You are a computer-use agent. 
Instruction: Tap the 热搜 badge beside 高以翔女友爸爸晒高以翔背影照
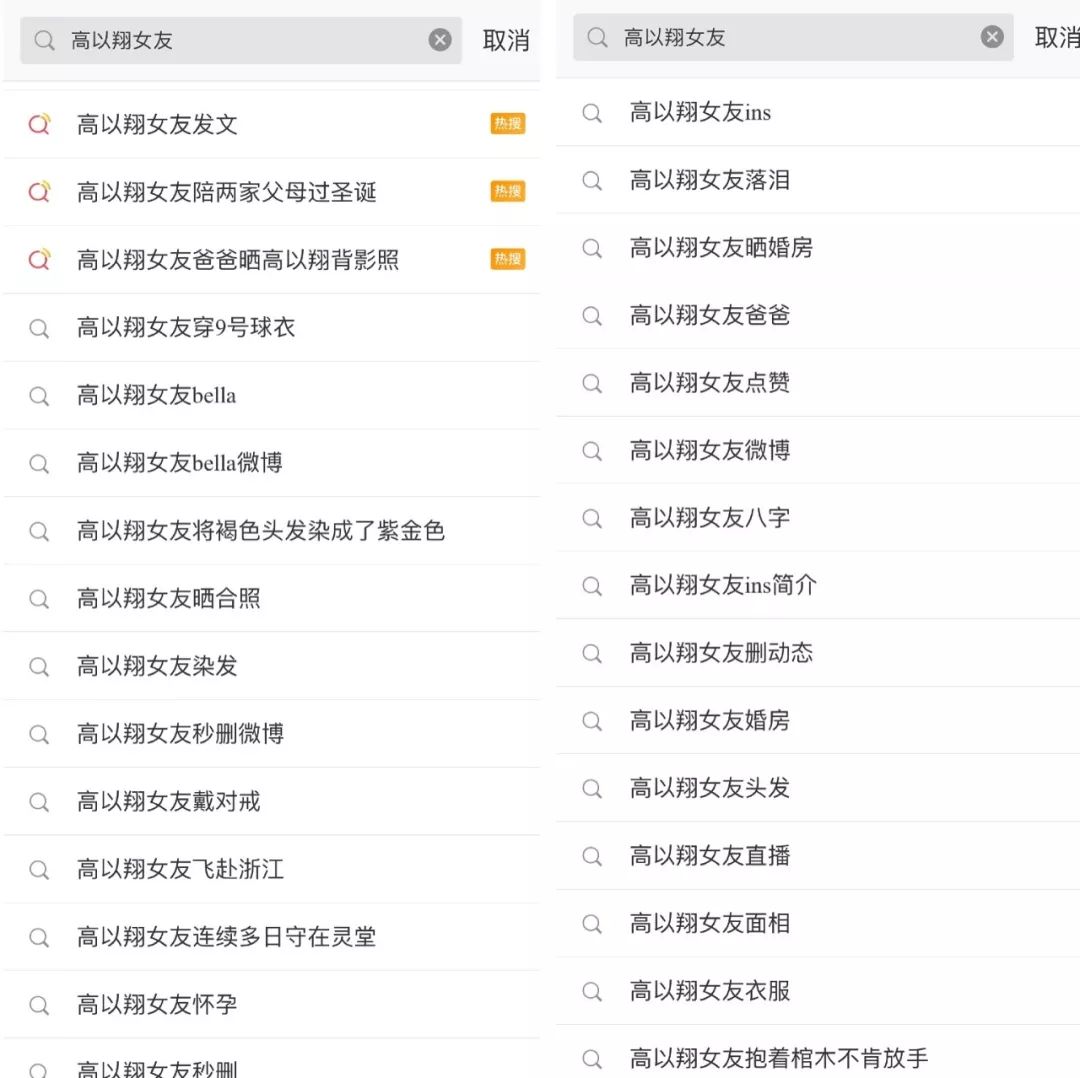coord(508,260)
